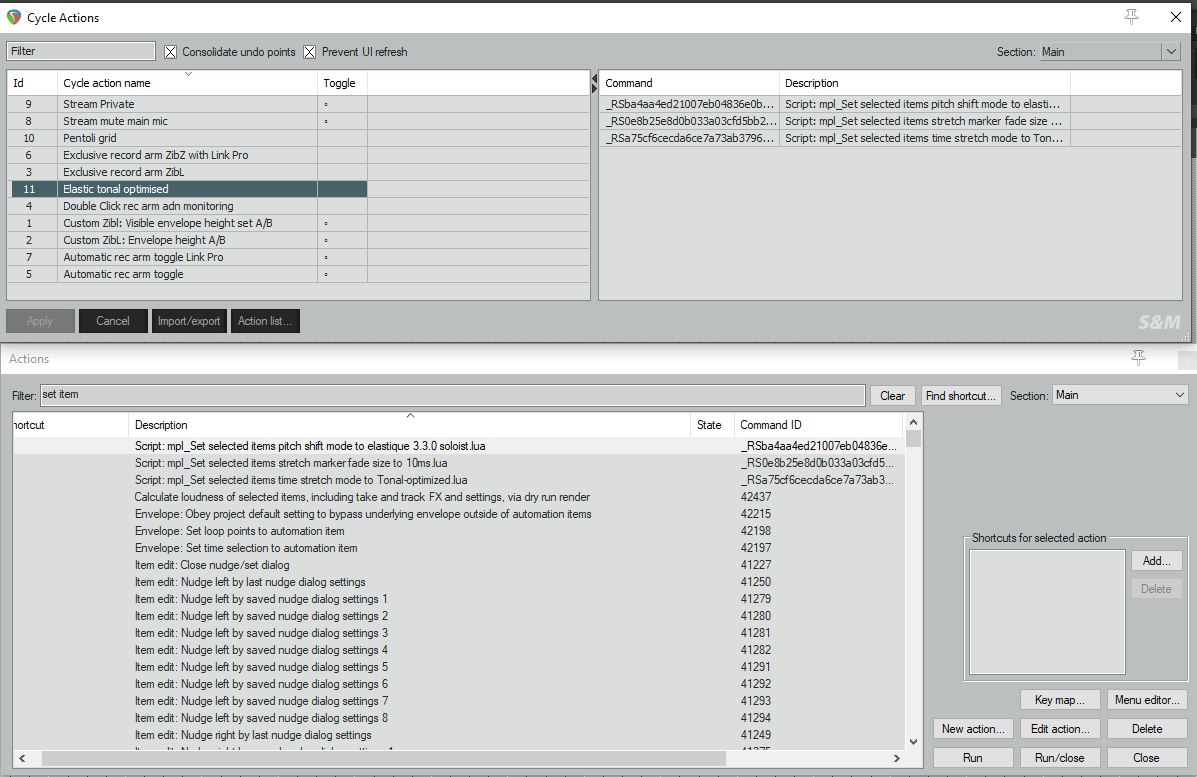This screenshot has height=777, width=1197.
Task: Click Edit action... button
Action: [1060, 728]
